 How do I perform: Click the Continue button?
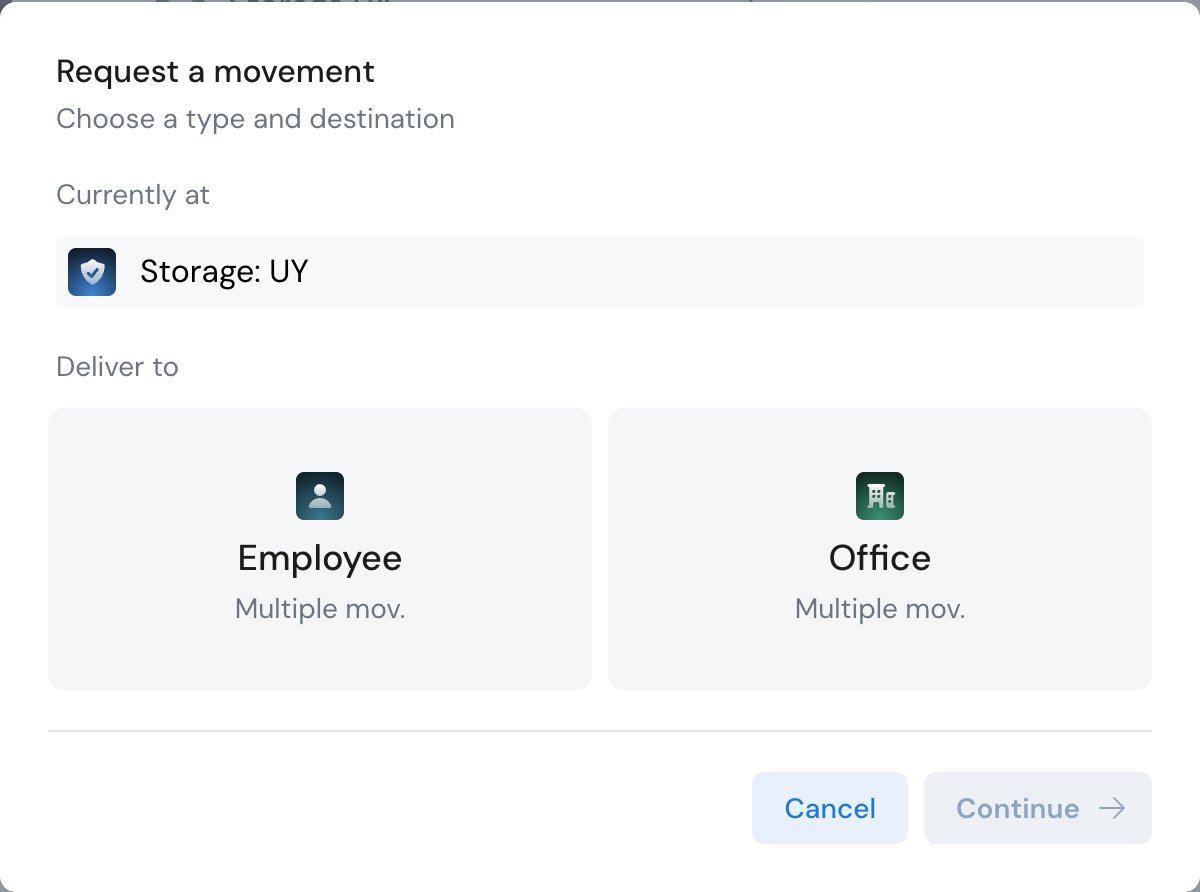(1038, 808)
